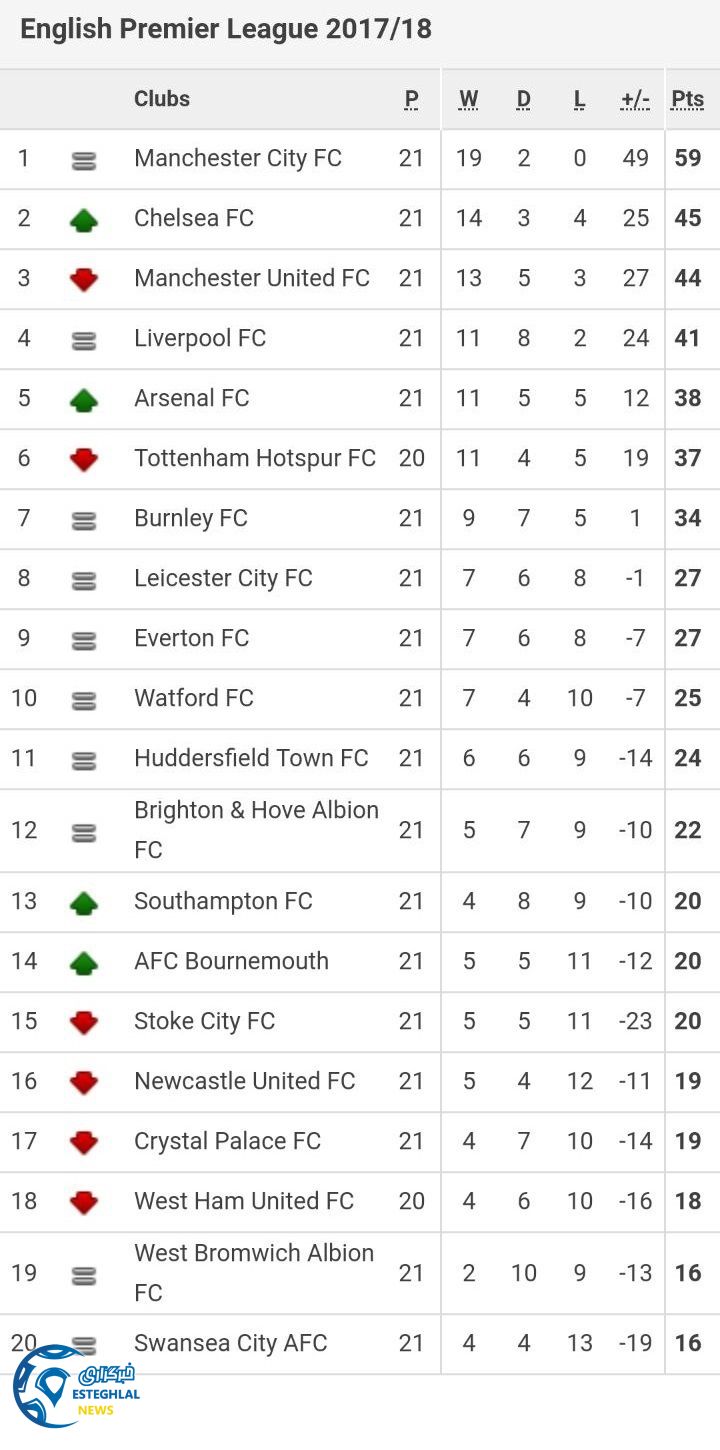Screen dimensions: 720x1450
Task: Sort by goal difference +/- header
Action: pos(635,99)
